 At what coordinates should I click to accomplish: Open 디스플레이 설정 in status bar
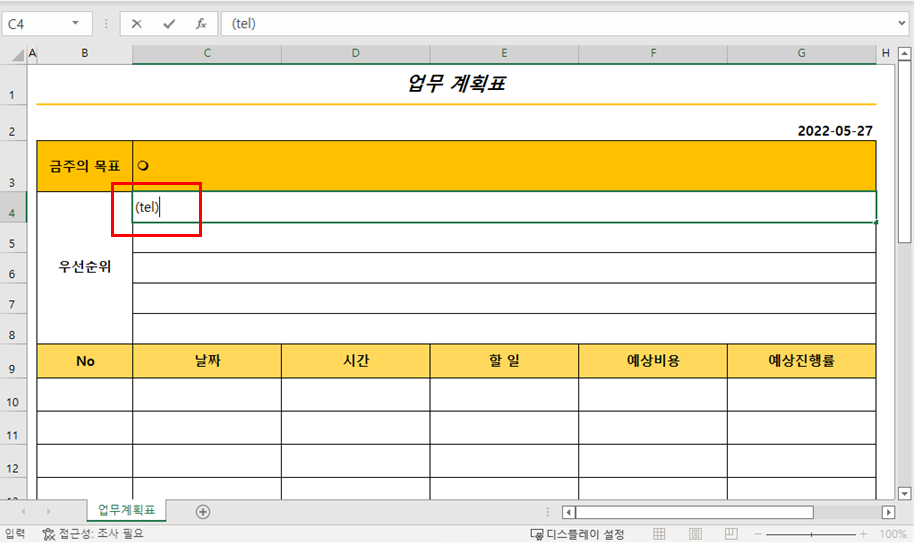pyautogui.click(x=577, y=534)
